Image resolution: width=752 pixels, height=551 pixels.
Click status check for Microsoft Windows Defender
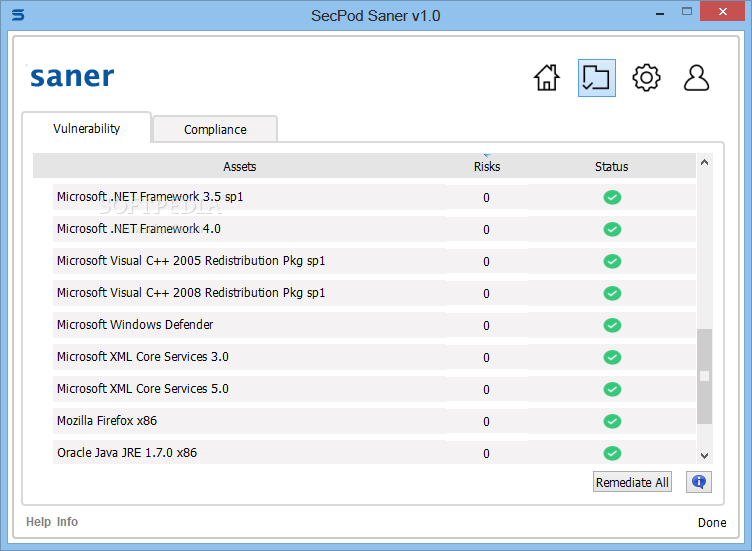click(x=612, y=325)
